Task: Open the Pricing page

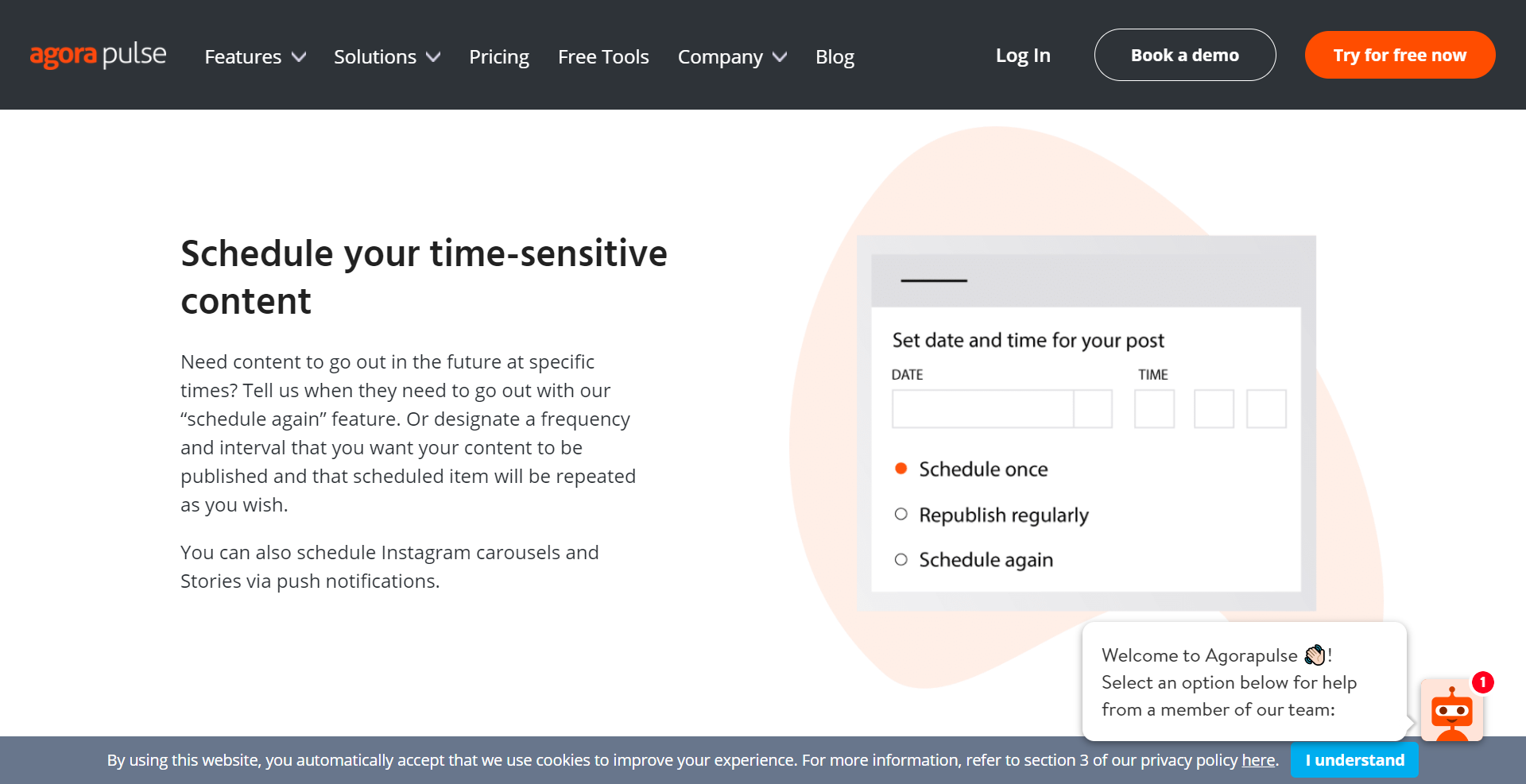Action: [499, 57]
